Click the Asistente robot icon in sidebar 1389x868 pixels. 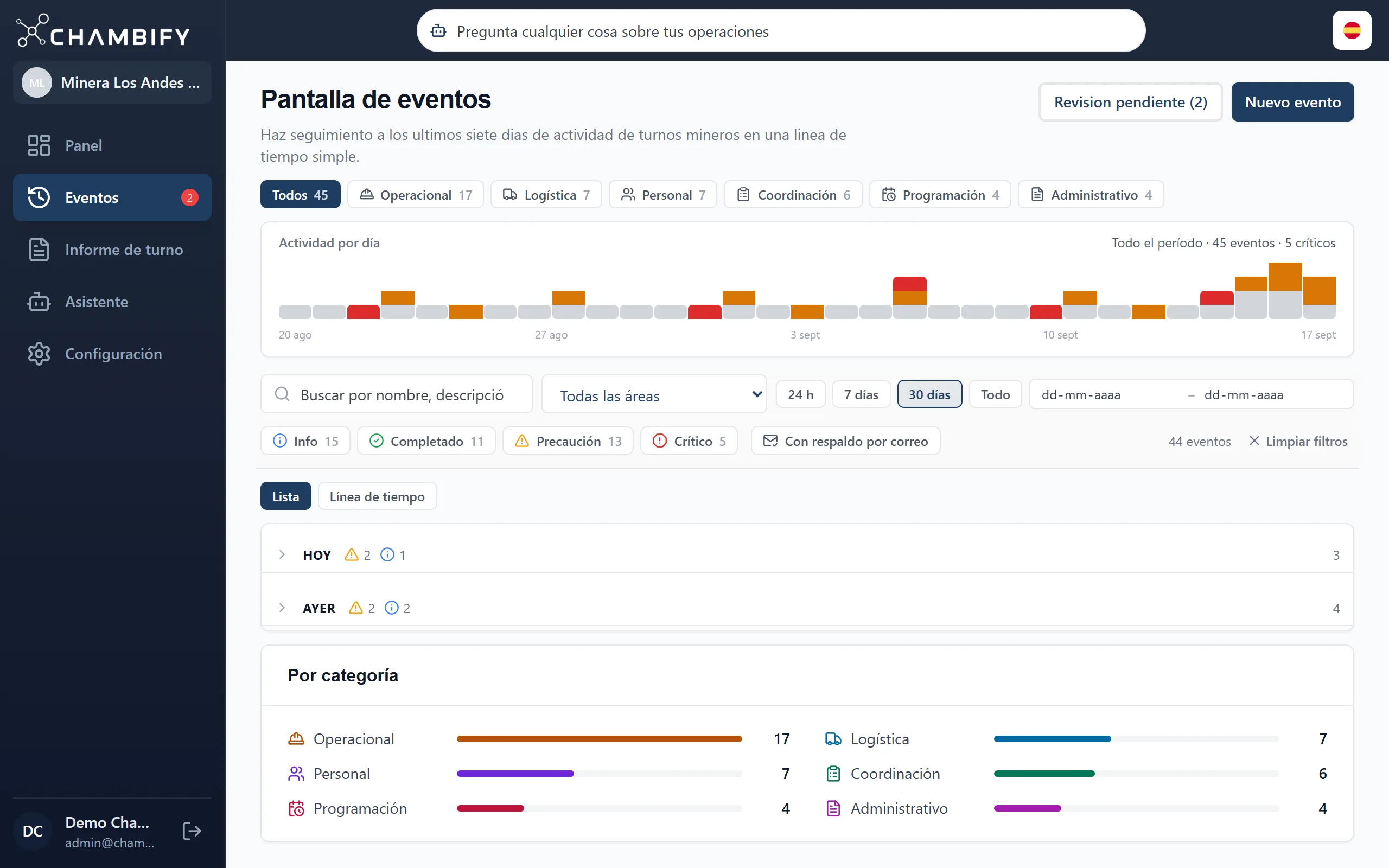[39, 302]
